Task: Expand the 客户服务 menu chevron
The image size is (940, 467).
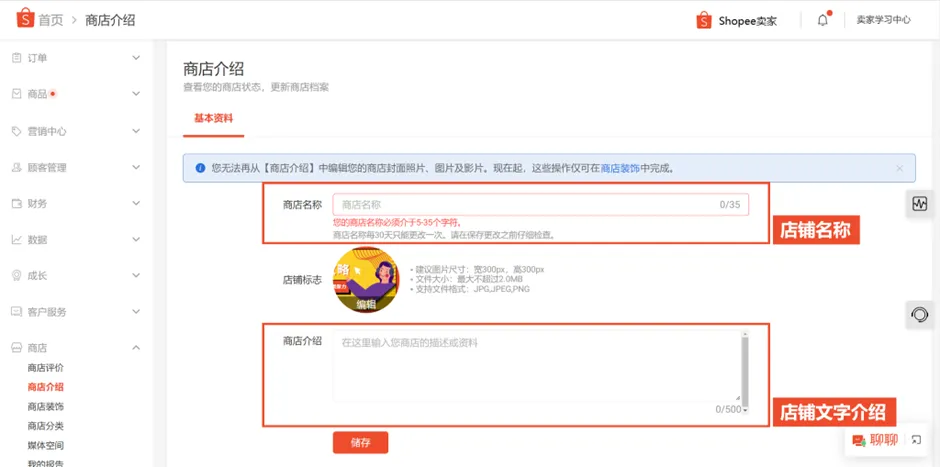Action: click(x=136, y=312)
